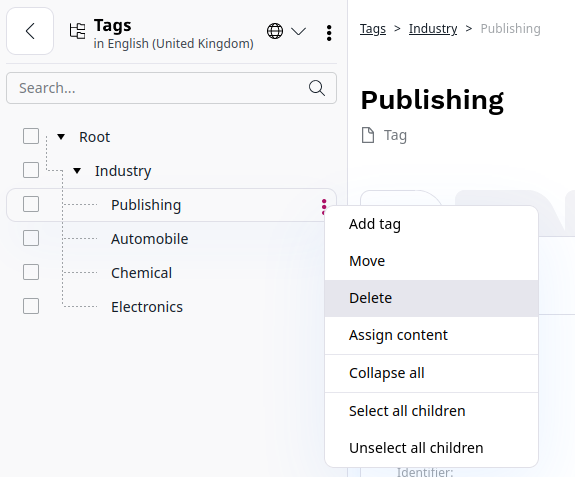Open the Tags breadcrumb link
This screenshot has width=575, height=477.
[x=373, y=29]
